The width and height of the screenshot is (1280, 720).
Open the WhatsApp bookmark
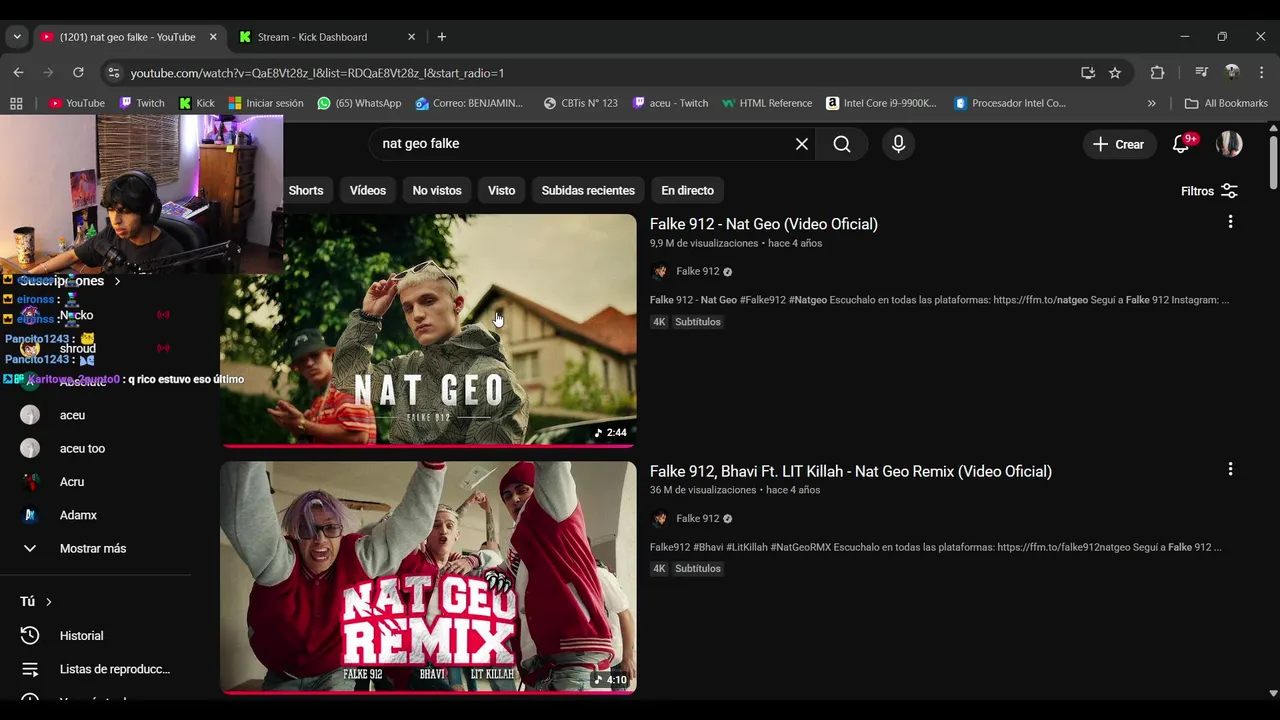tap(360, 103)
